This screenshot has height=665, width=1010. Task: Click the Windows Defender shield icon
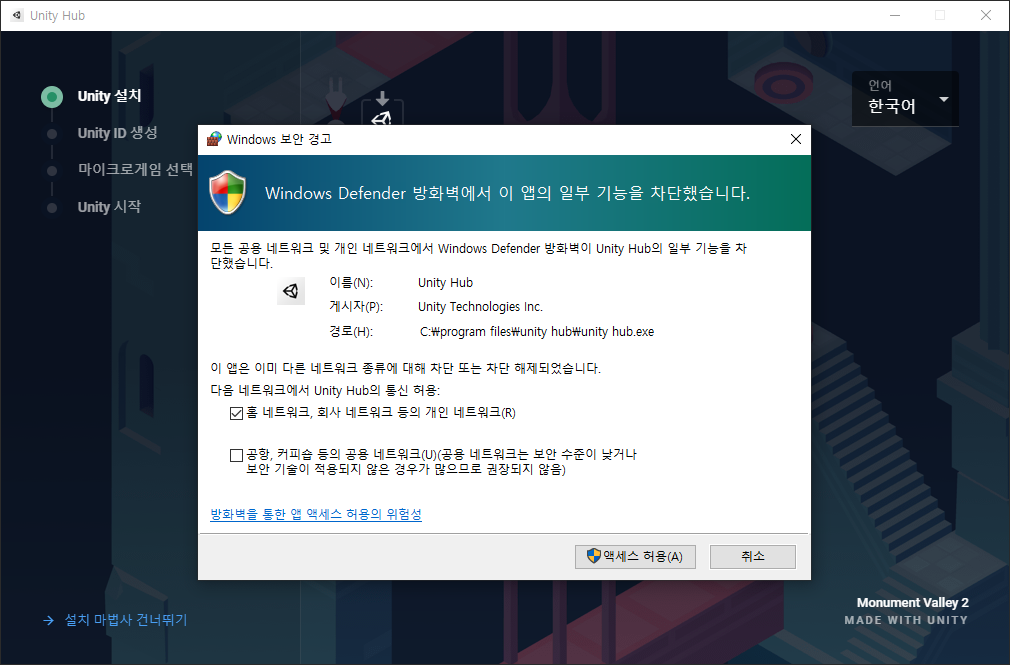point(228,192)
